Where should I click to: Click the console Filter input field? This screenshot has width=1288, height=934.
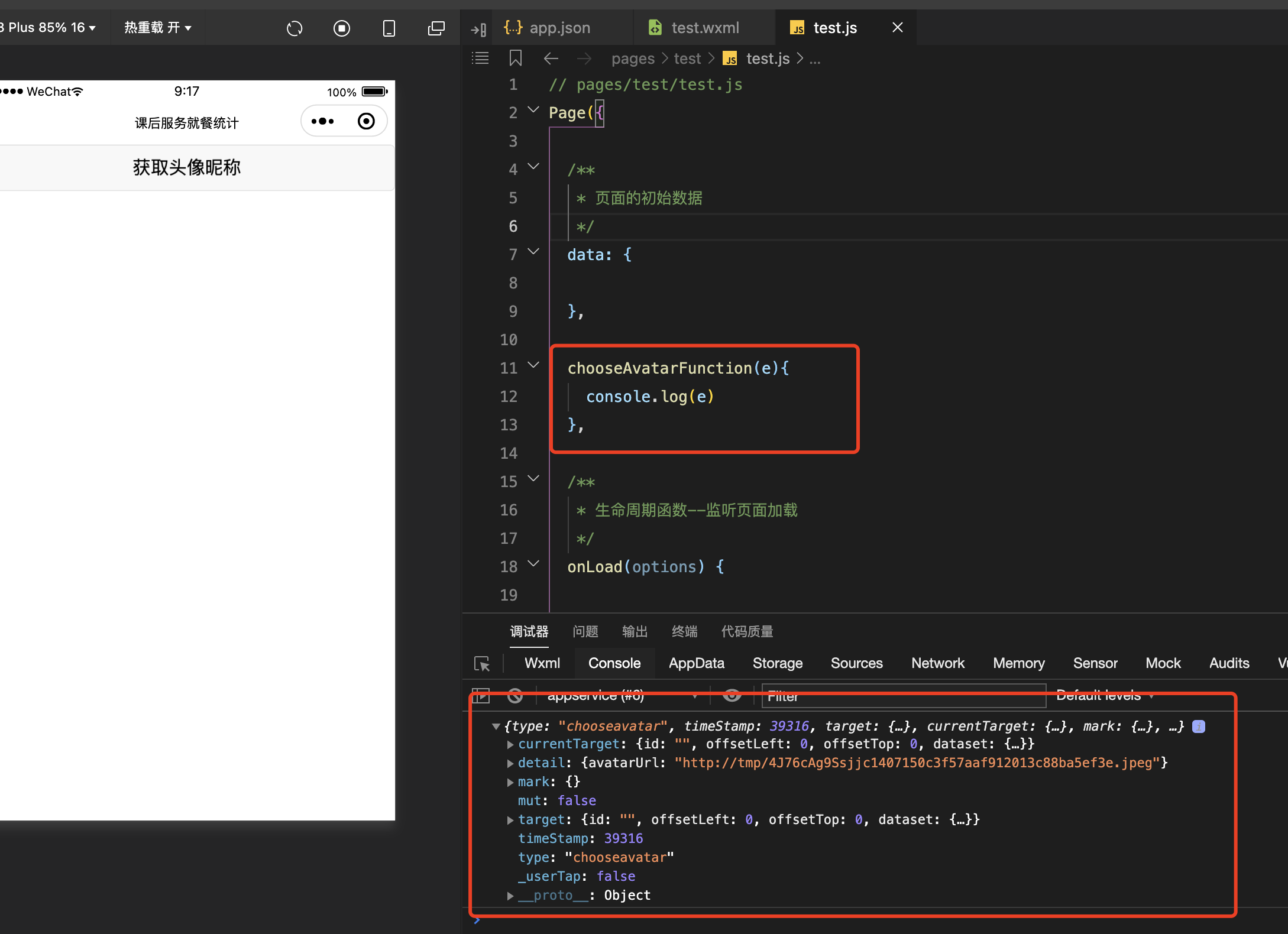pyautogui.click(x=903, y=696)
